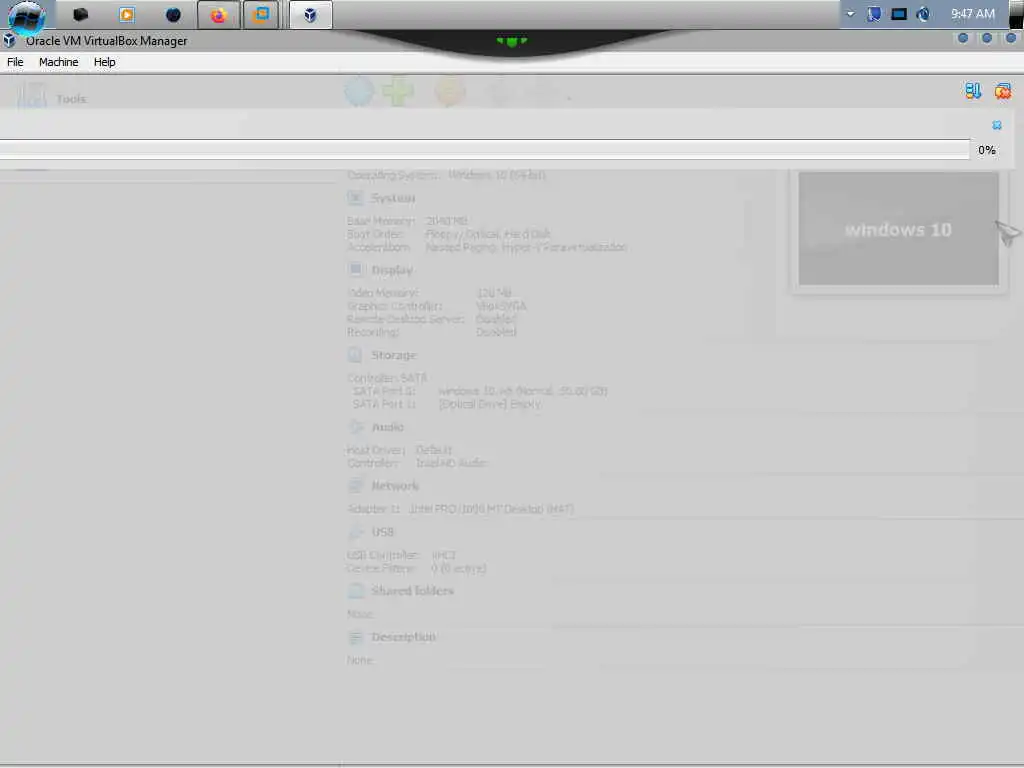Click the Intel HD Audio controller value

coord(451,463)
